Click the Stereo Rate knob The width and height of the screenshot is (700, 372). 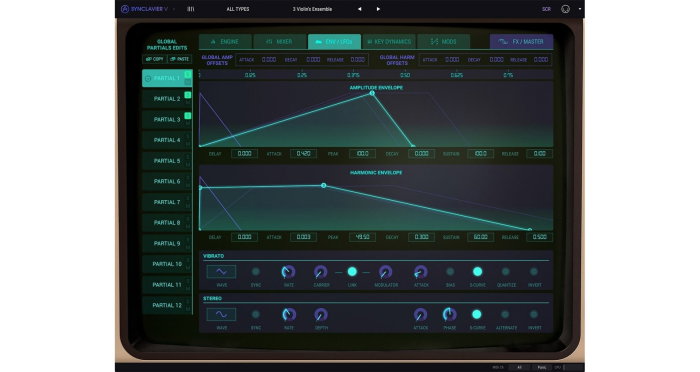point(289,314)
